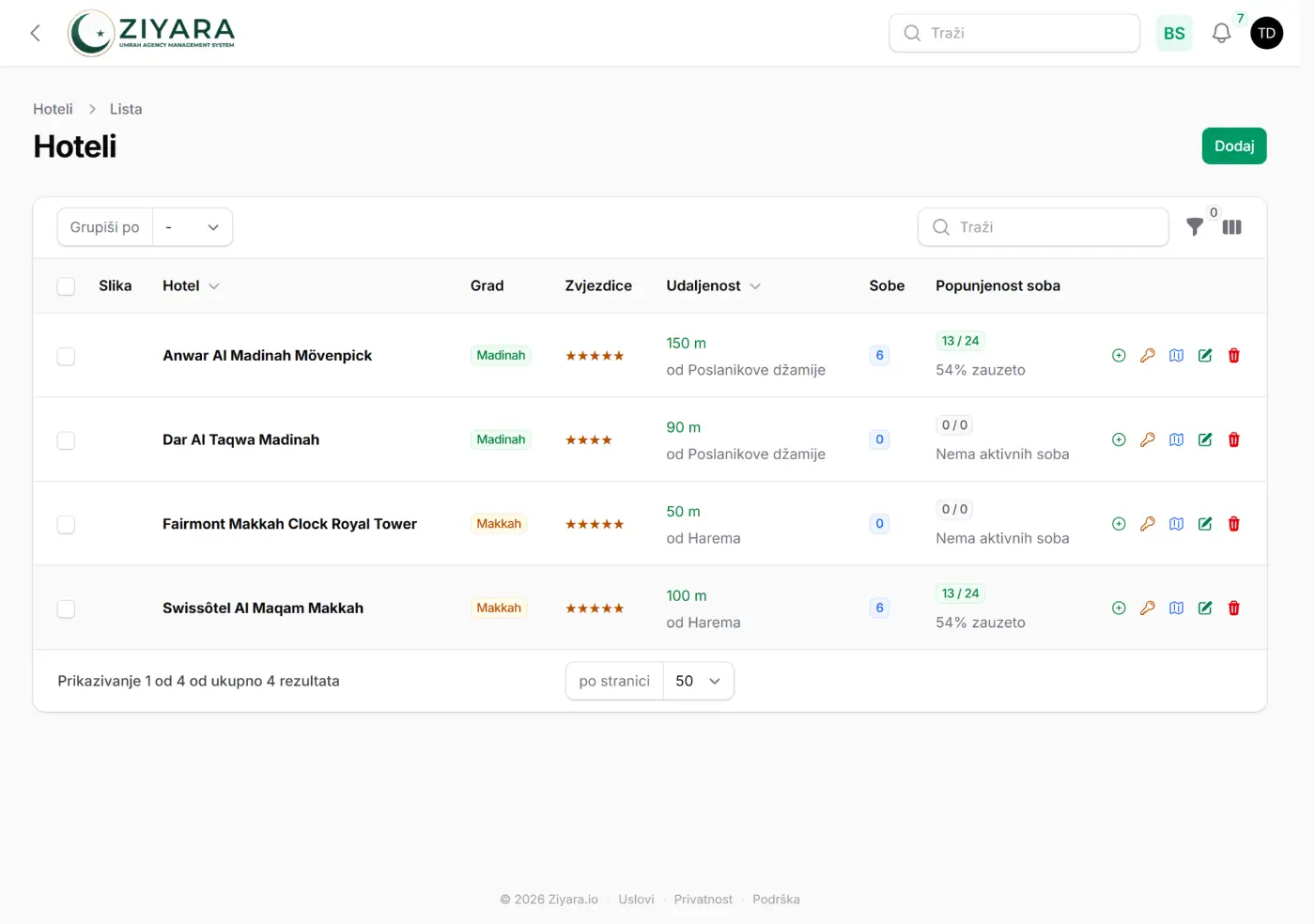Open the Swissôtel Al Maqam Makkah hotel name

coord(263,608)
